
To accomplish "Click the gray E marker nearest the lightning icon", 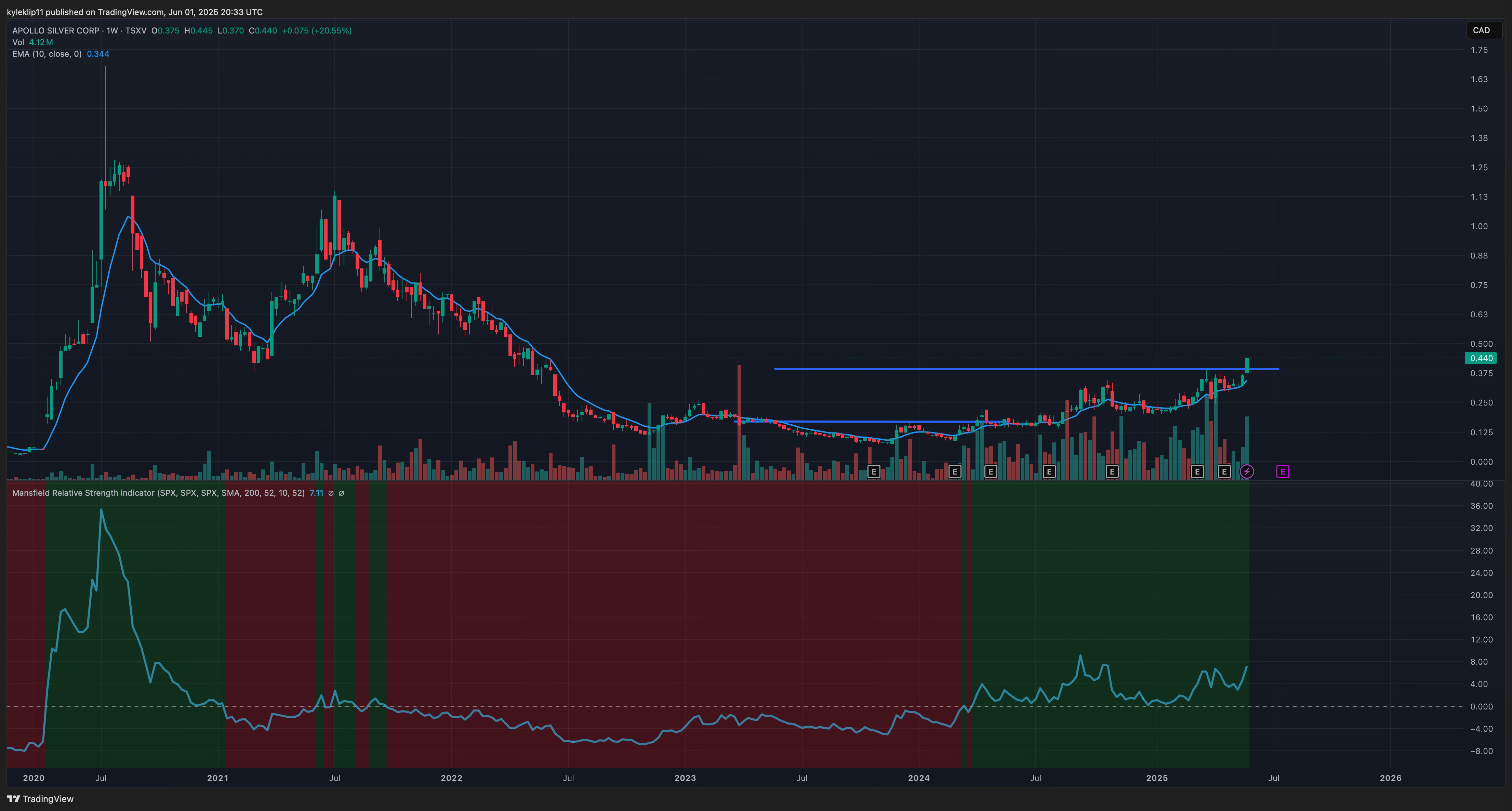I will 1224,471.
